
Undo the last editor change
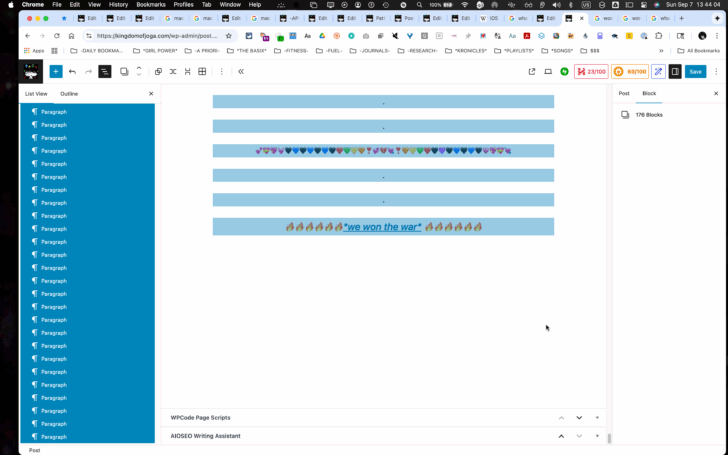click(72, 72)
